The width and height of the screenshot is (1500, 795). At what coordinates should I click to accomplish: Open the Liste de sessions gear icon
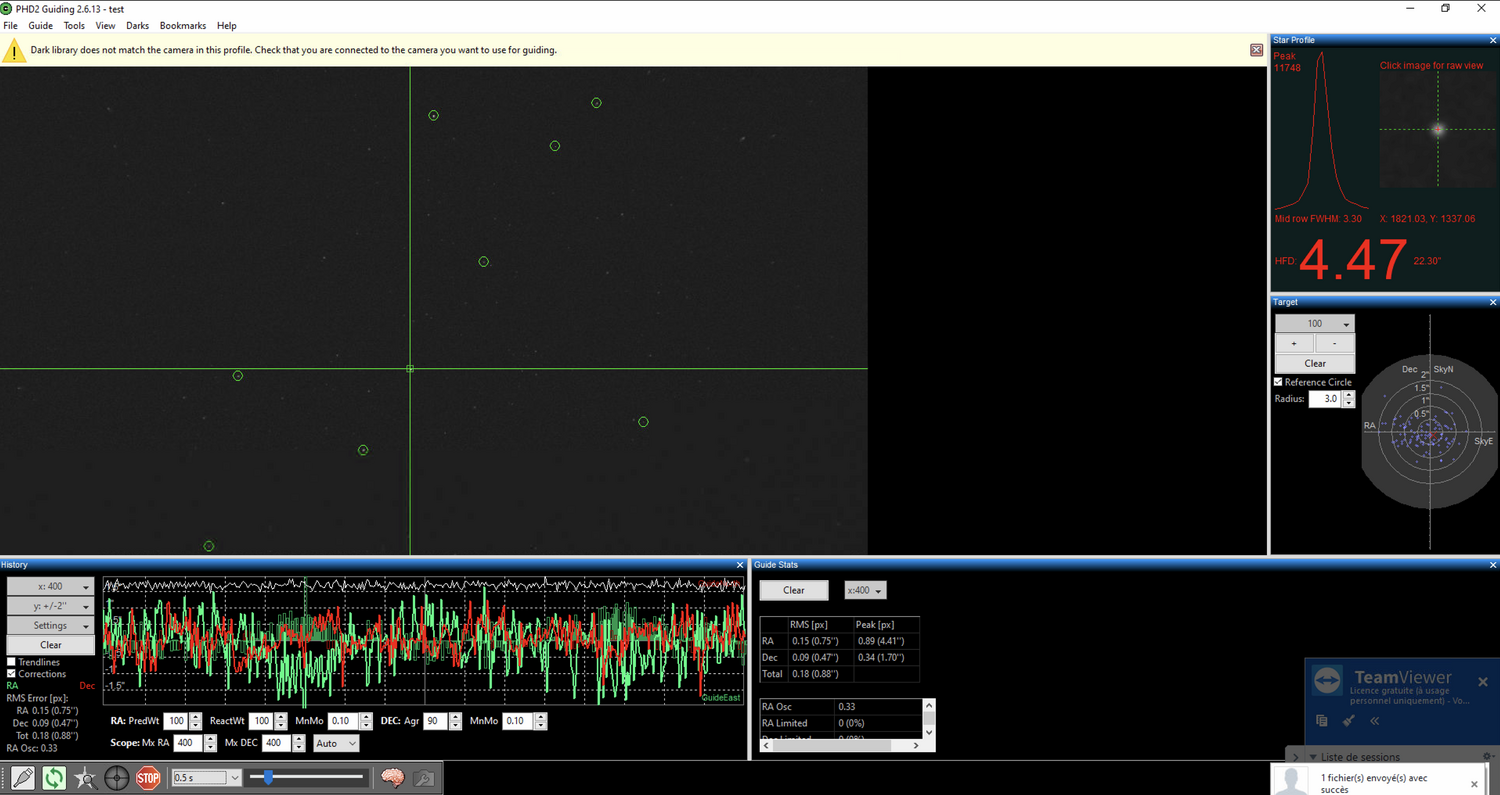coord(1488,757)
